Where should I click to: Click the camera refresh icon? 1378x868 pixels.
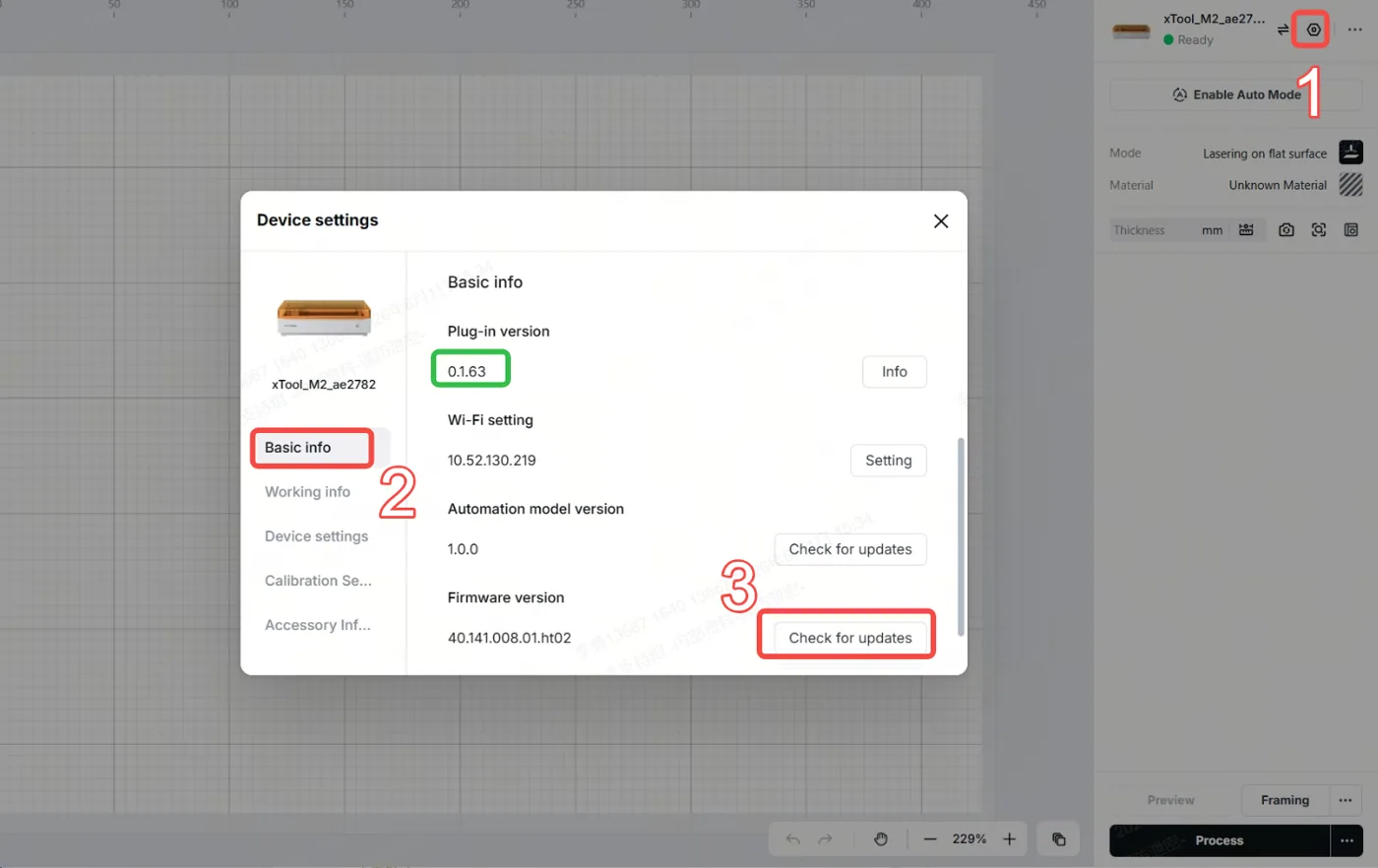pos(1286,229)
